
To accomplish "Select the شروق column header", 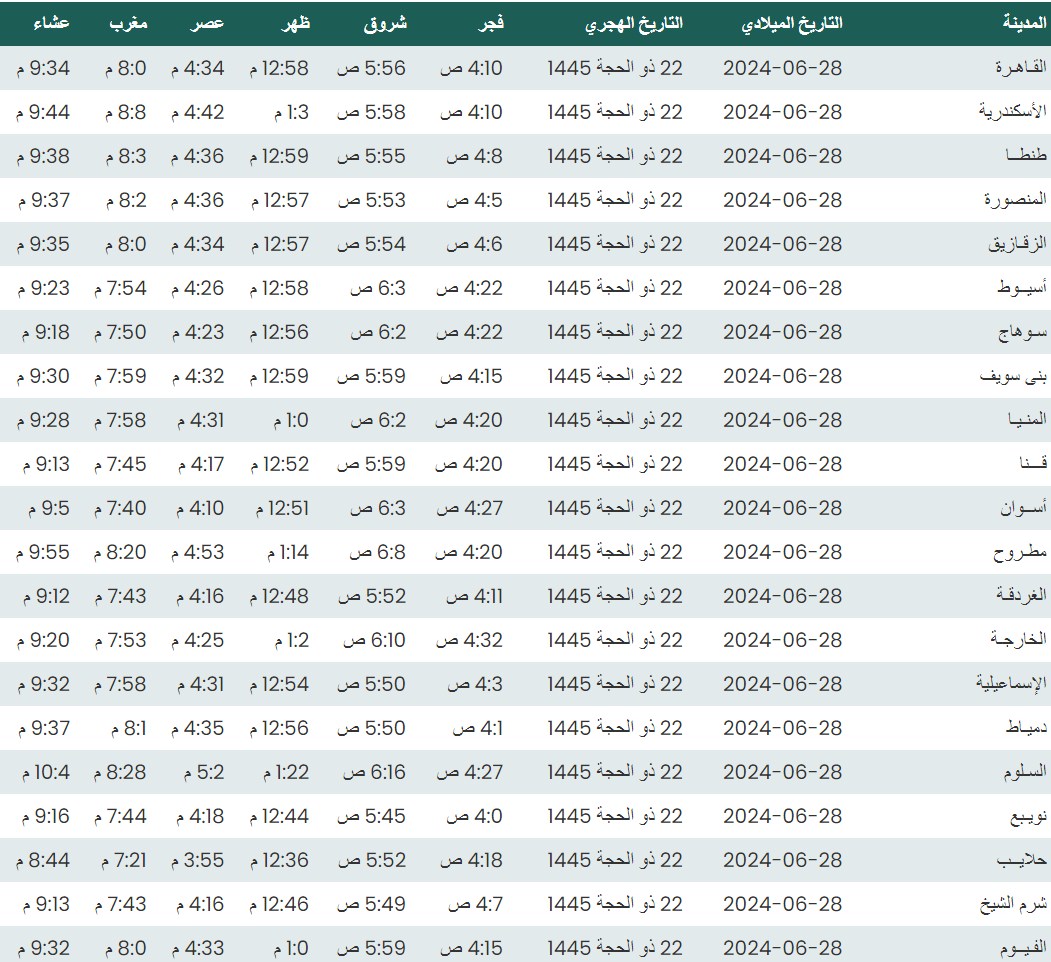I will tap(384, 23).
